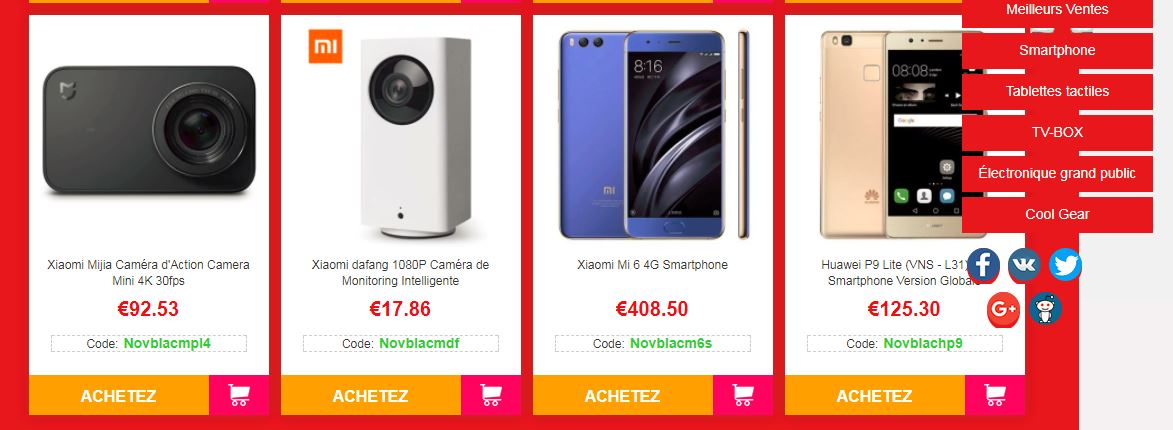Share on Twitter bird icon

[x=1065, y=265]
